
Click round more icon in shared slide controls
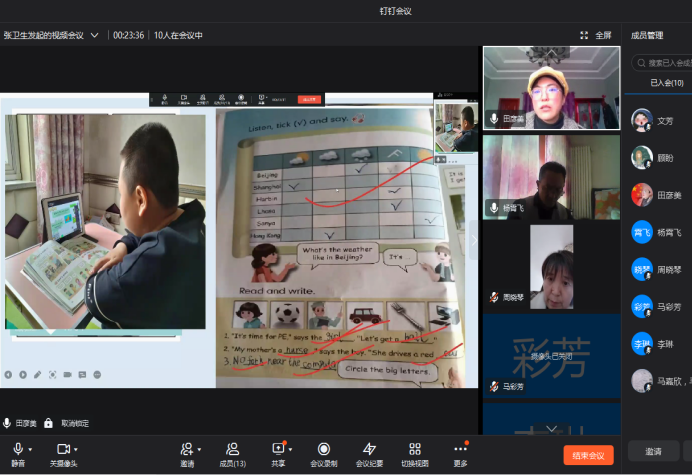pyautogui.click(x=97, y=375)
